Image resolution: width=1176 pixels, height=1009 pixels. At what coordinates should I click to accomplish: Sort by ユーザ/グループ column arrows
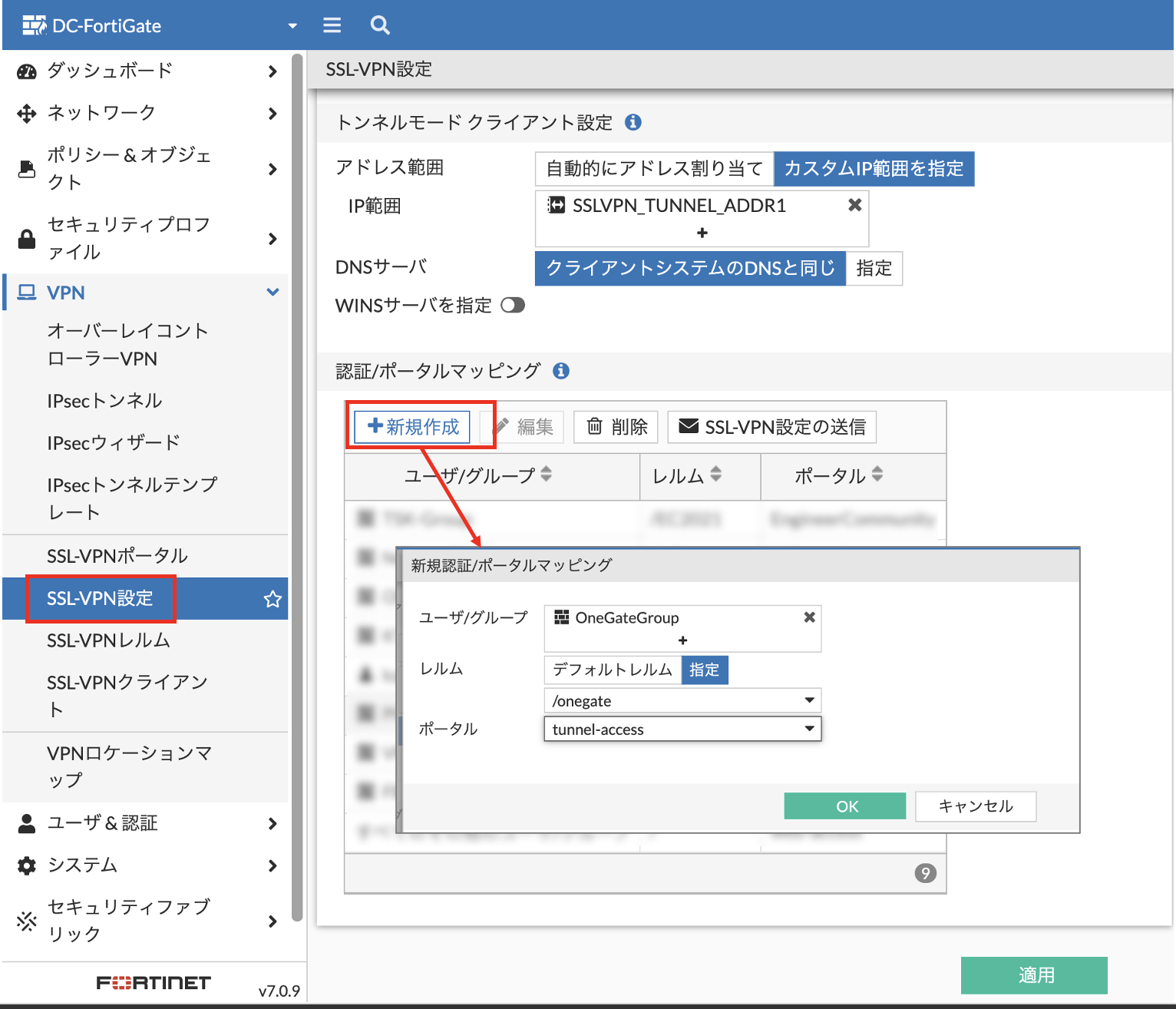click(x=546, y=474)
